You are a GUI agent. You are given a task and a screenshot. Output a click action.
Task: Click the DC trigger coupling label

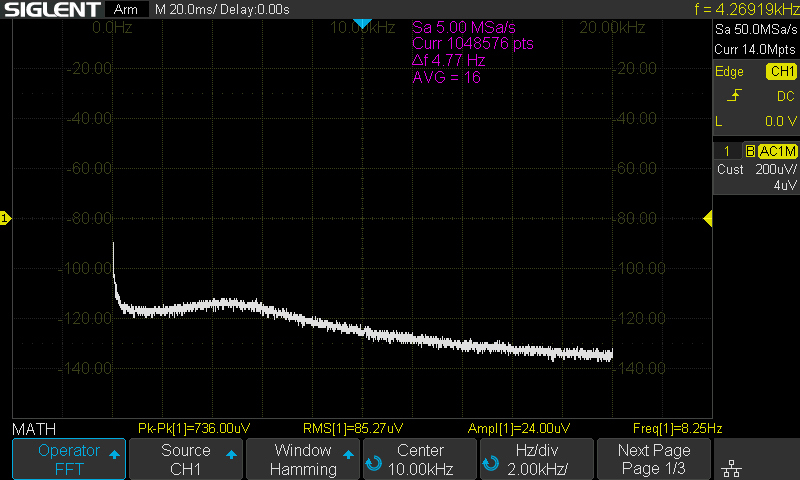coord(786,96)
